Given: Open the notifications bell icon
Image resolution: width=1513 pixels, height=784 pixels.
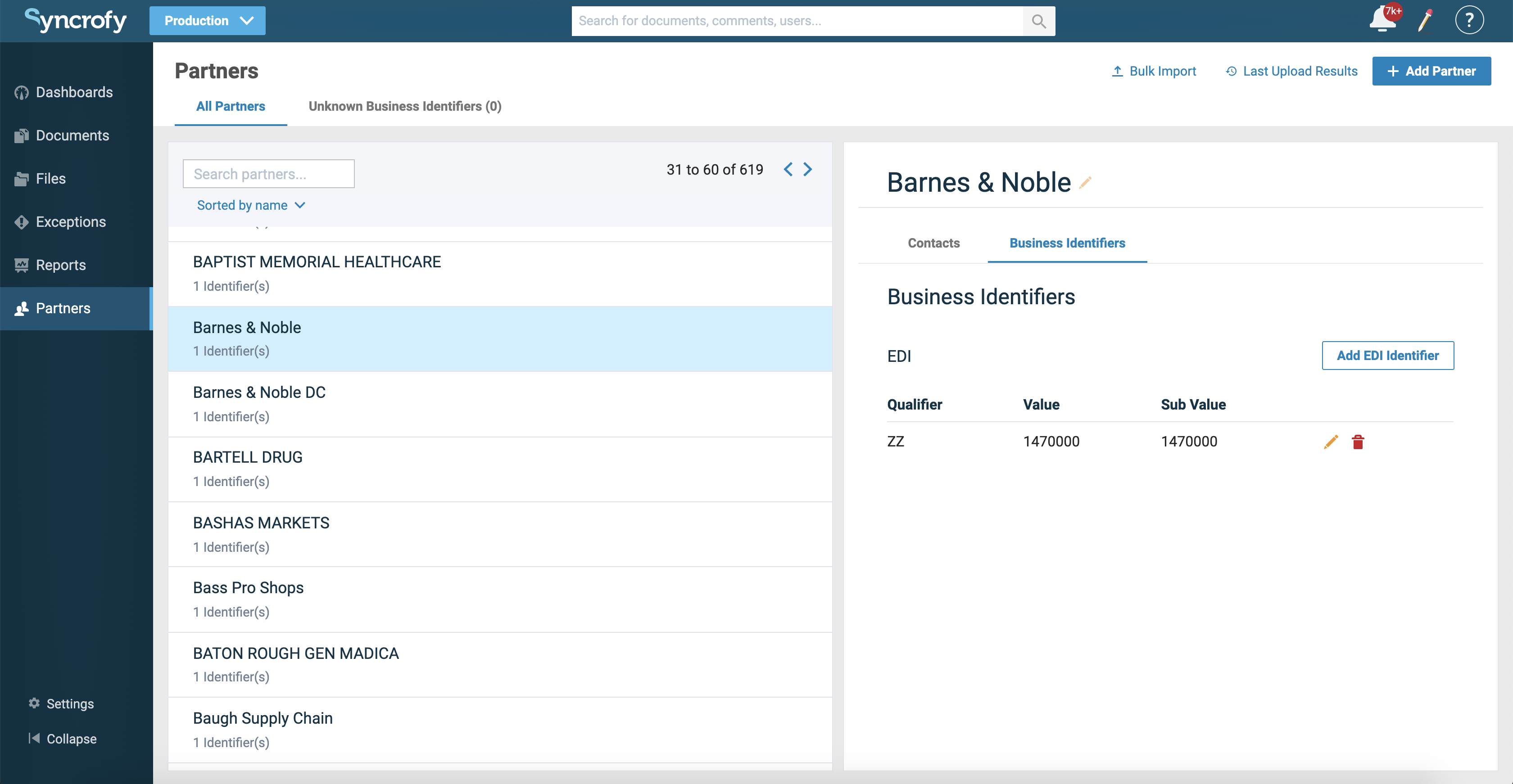Looking at the screenshot, I should (1382, 21).
